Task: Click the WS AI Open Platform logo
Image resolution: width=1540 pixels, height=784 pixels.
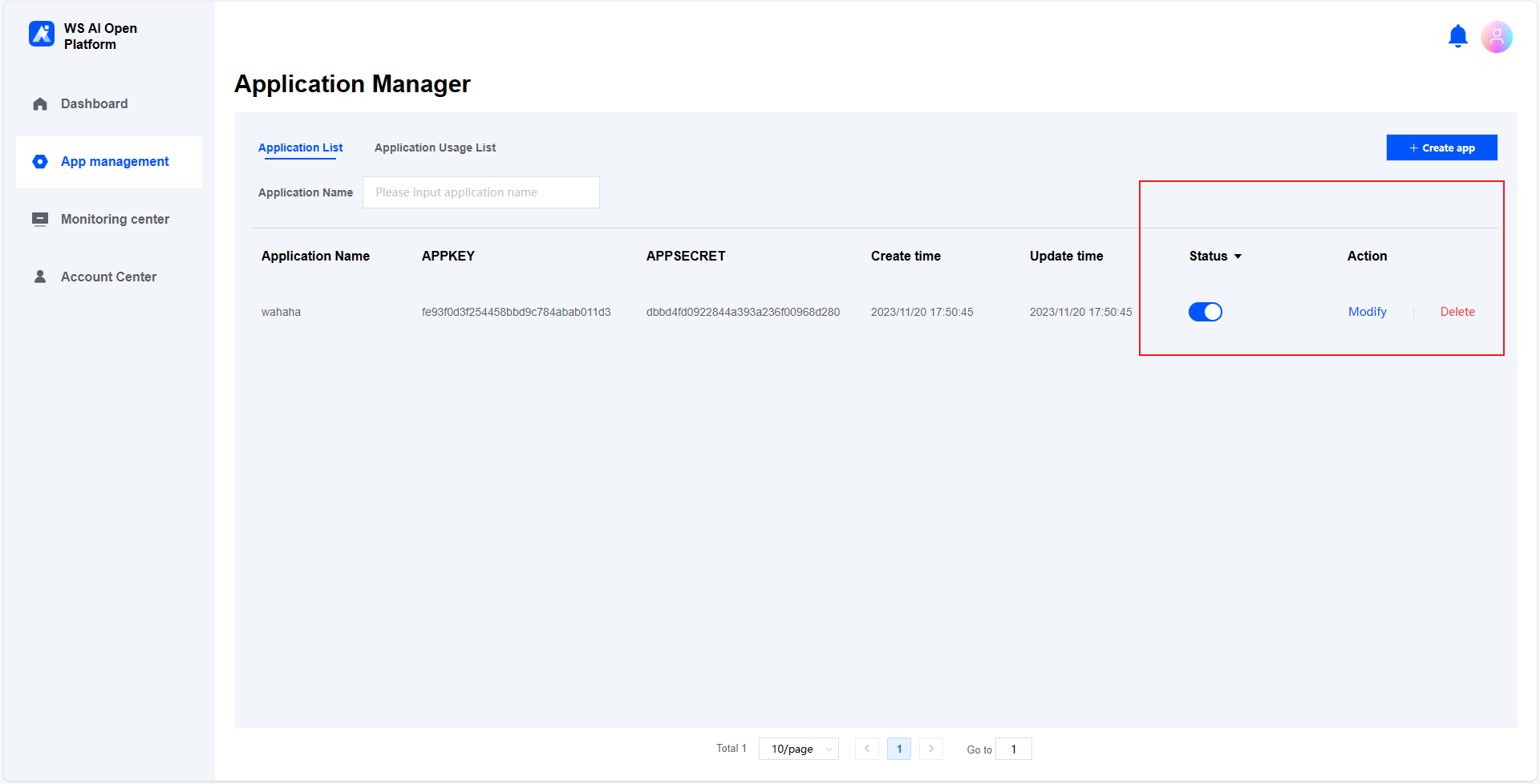Action: (42, 34)
